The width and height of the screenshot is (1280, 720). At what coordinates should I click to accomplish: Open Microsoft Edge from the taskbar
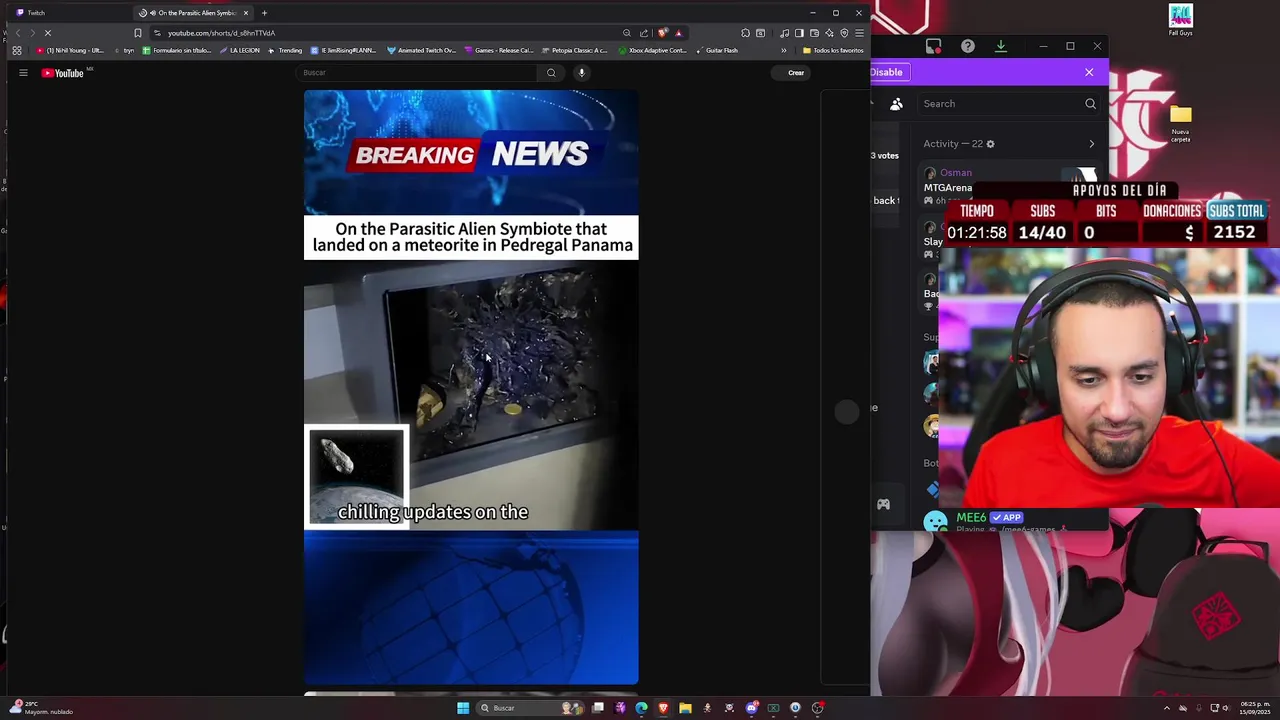click(641, 708)
